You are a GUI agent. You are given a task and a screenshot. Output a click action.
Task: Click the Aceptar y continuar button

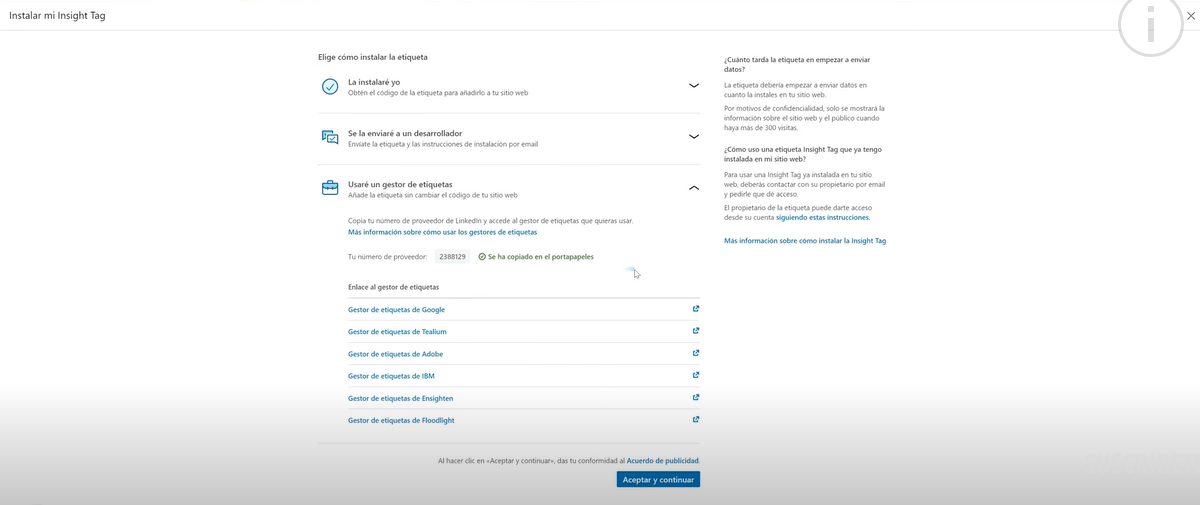658,480
